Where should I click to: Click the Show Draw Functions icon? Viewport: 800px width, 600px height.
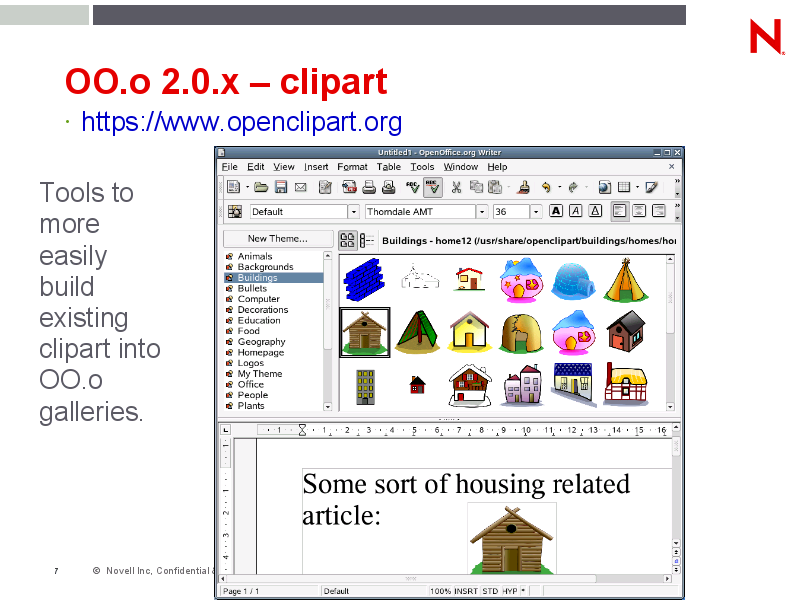tap(652, 187)
